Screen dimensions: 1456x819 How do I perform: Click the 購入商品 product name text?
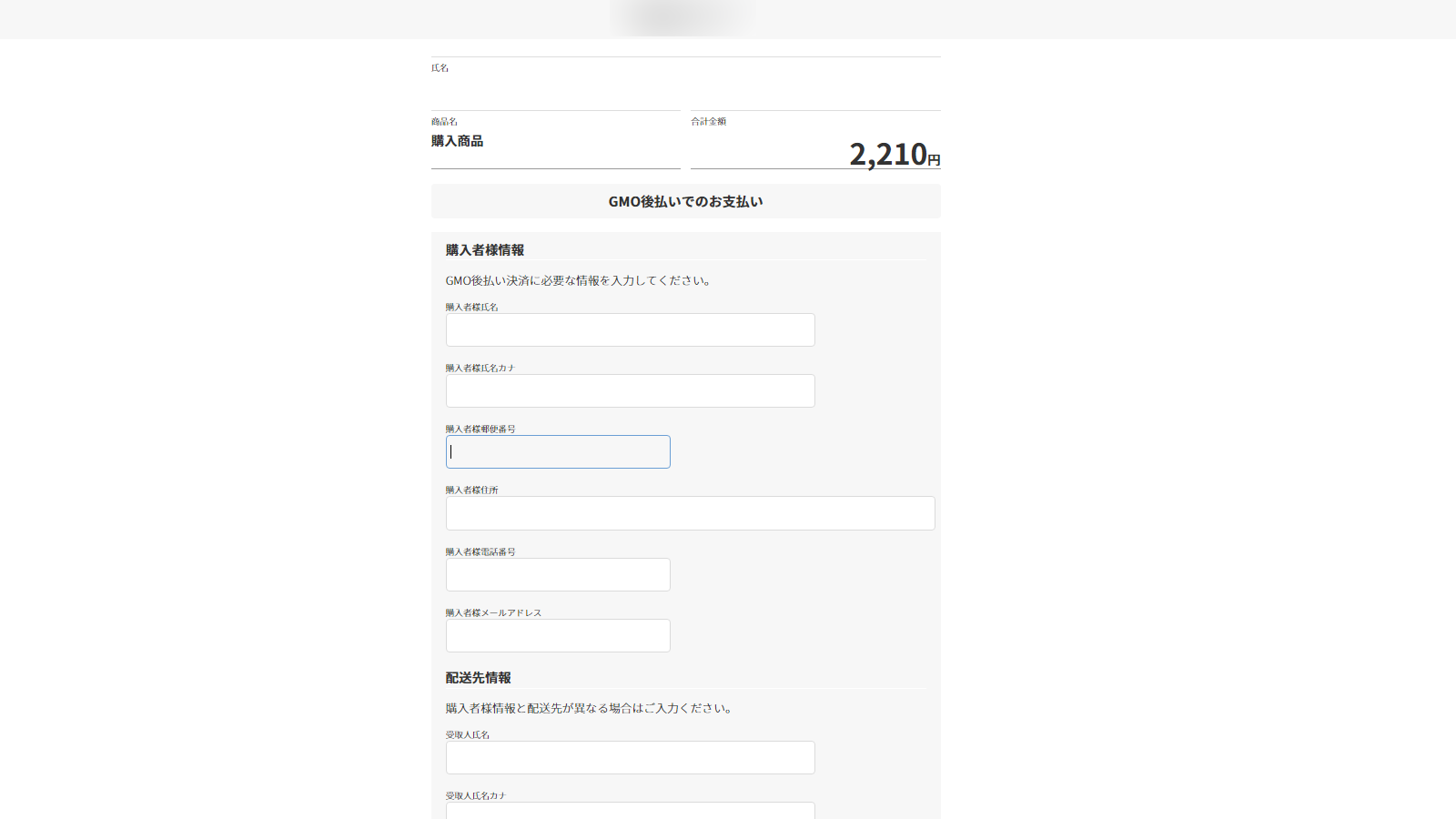tap(457, 141)
